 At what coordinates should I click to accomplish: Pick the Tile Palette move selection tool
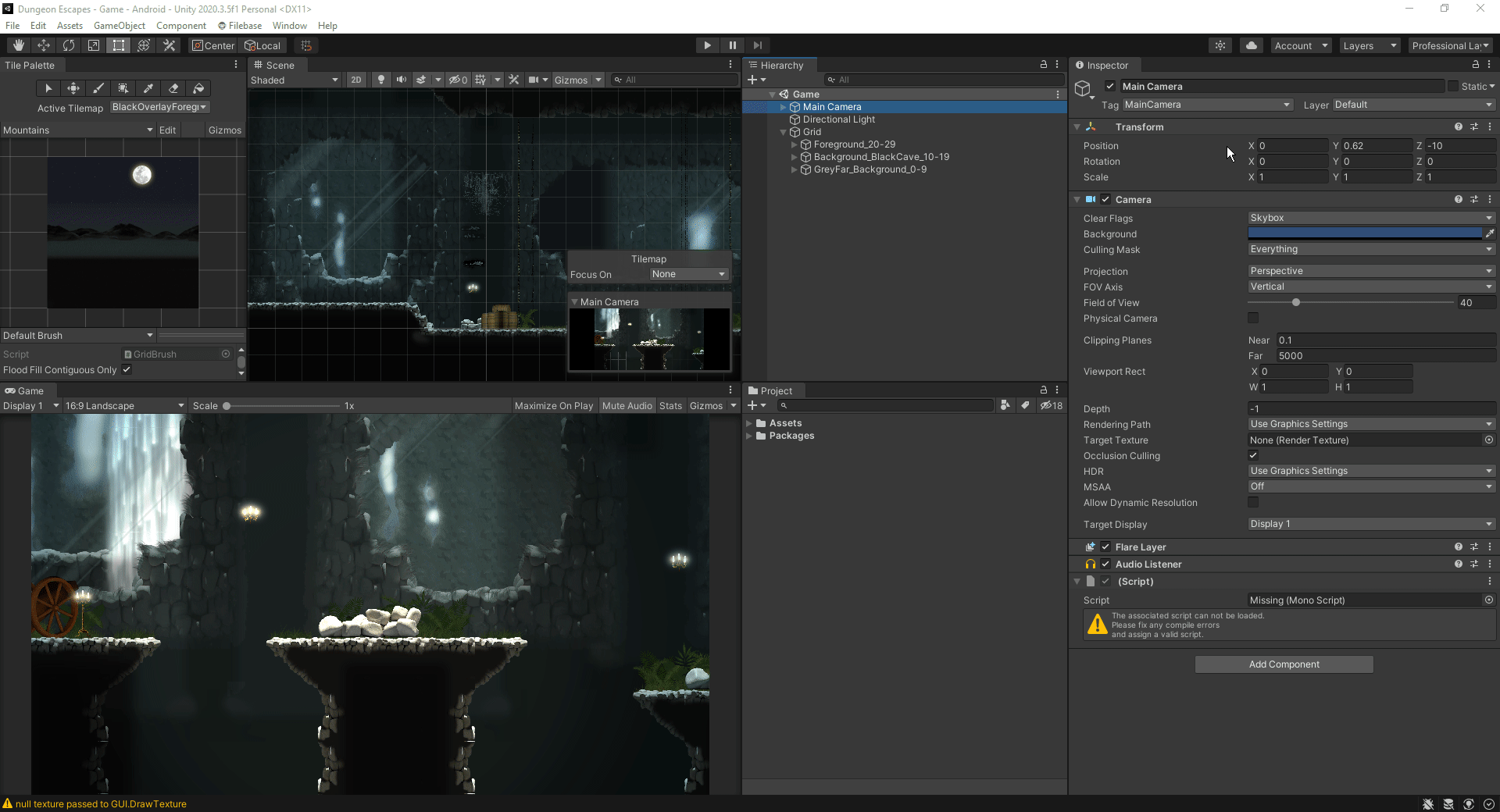(x=73, y=88)
